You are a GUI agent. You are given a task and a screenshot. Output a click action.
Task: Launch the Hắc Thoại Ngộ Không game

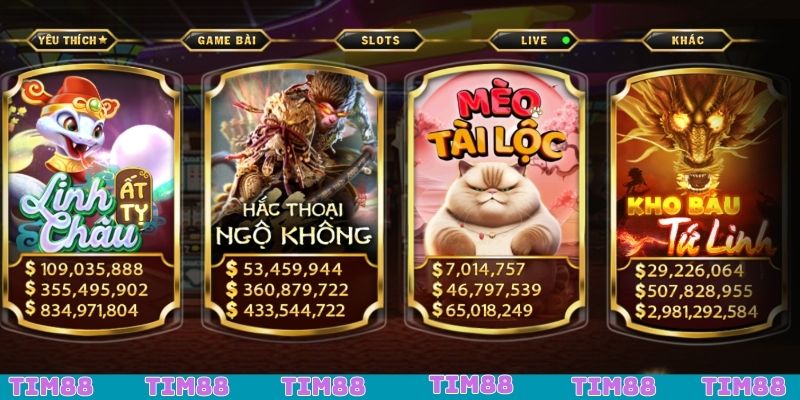[x=293, y=198]
